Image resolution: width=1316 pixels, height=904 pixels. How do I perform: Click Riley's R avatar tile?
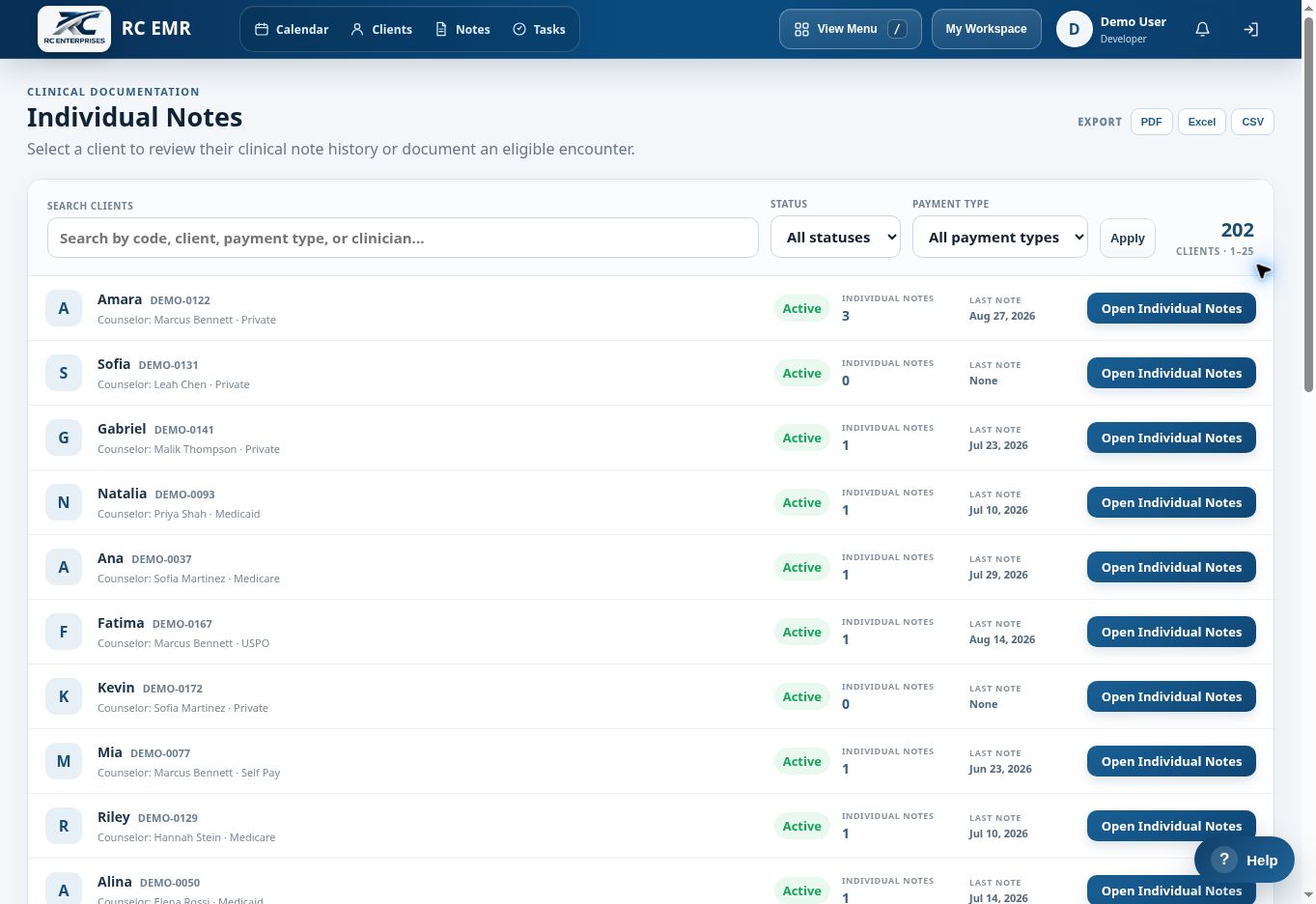point(64,826)
